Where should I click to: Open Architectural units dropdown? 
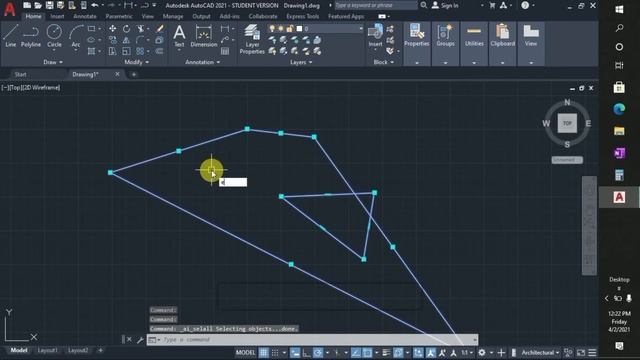tap(540, 353)
